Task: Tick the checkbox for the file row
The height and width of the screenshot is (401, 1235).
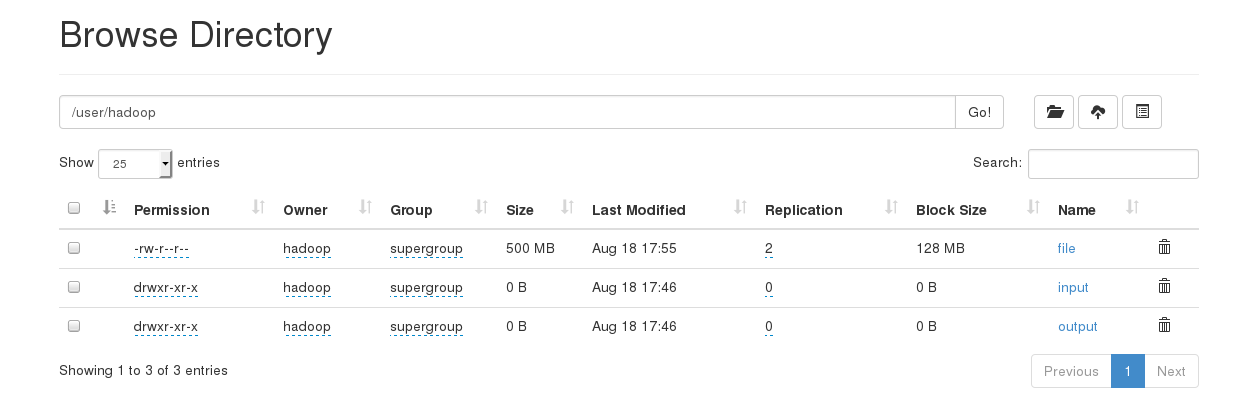Action: point(74,248)
